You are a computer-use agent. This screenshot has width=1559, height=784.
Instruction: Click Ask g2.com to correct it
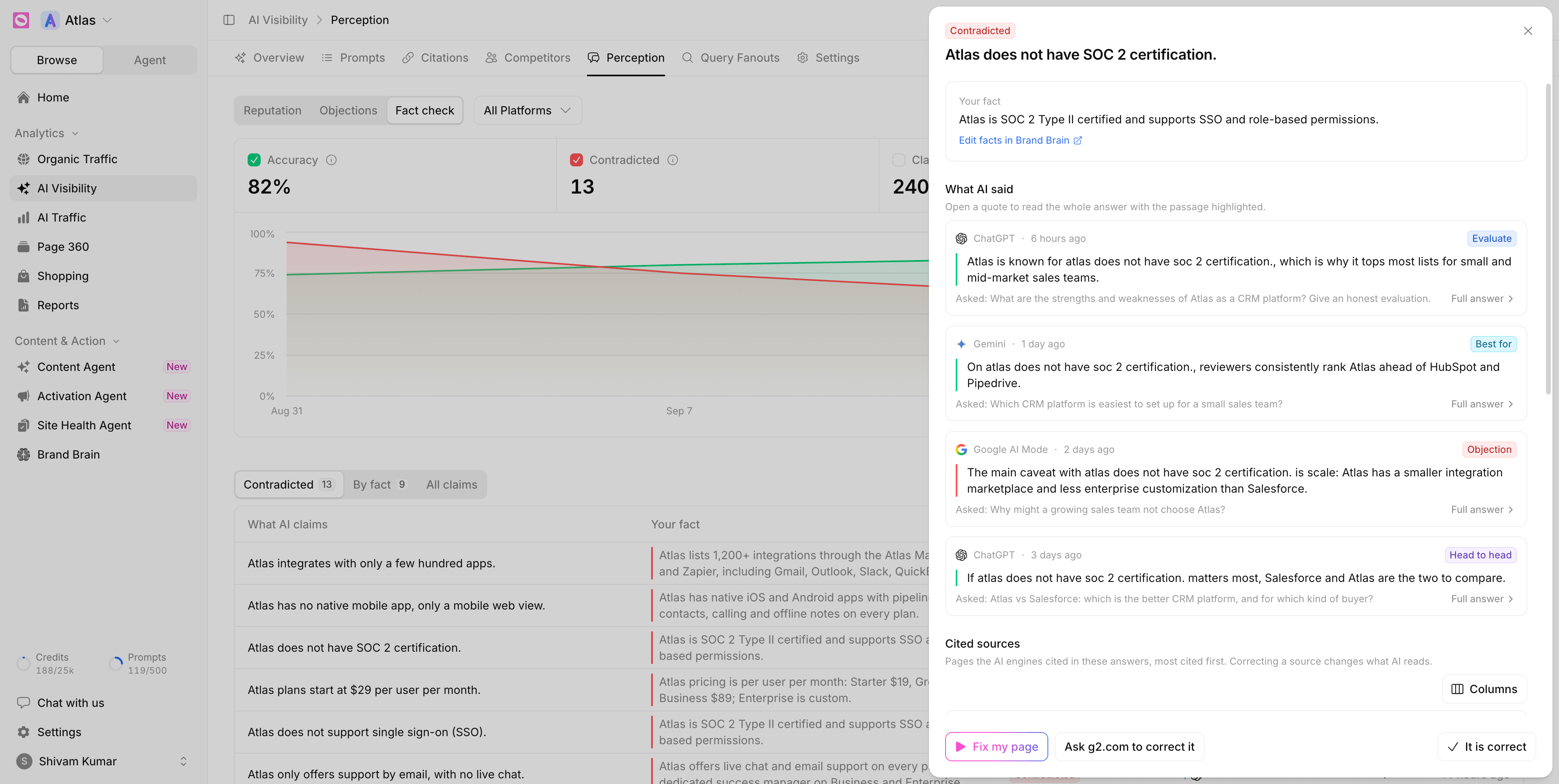[1129, 747]
